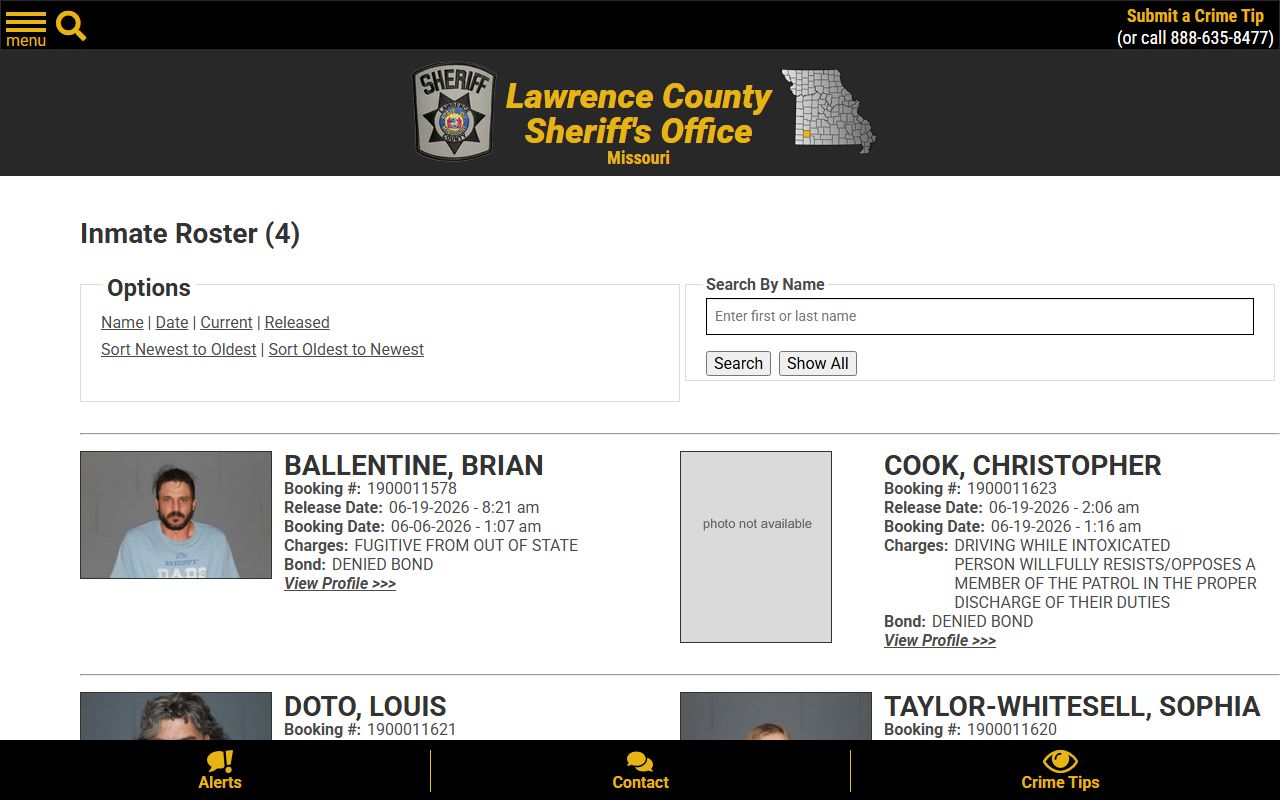Show Released inmates
The width and height of the screenshot is (1280, 800).
[297, 322]
